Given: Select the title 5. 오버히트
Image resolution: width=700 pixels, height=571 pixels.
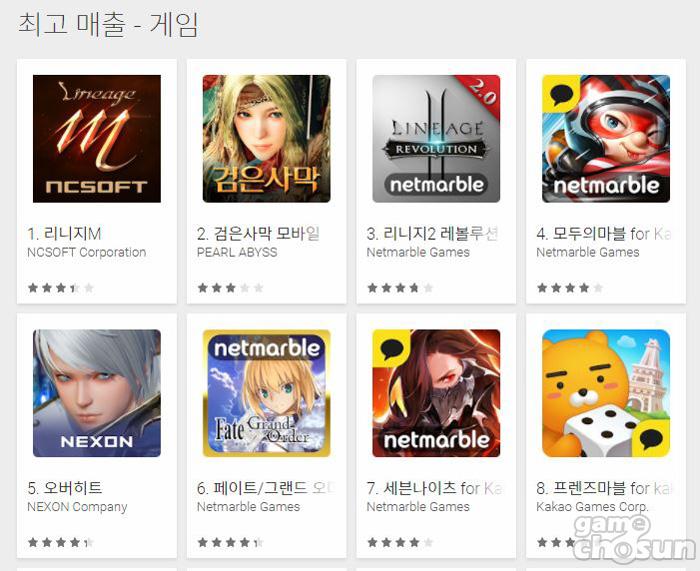Looking at the screenshot, I should [x=65, y=488].
